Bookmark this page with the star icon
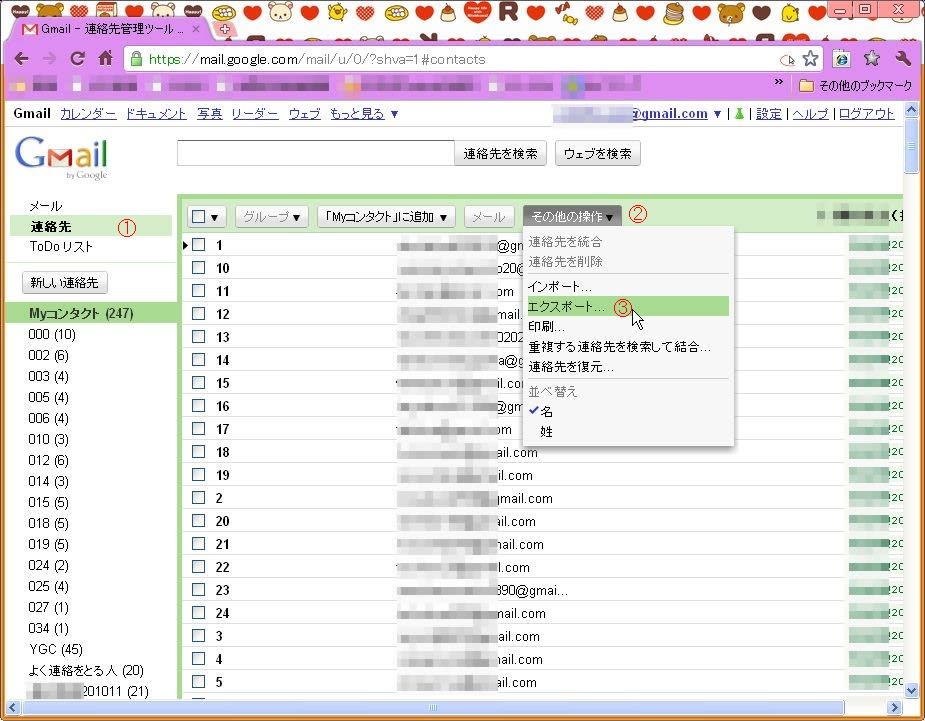925x721 pixels. (x=810, y=58)
